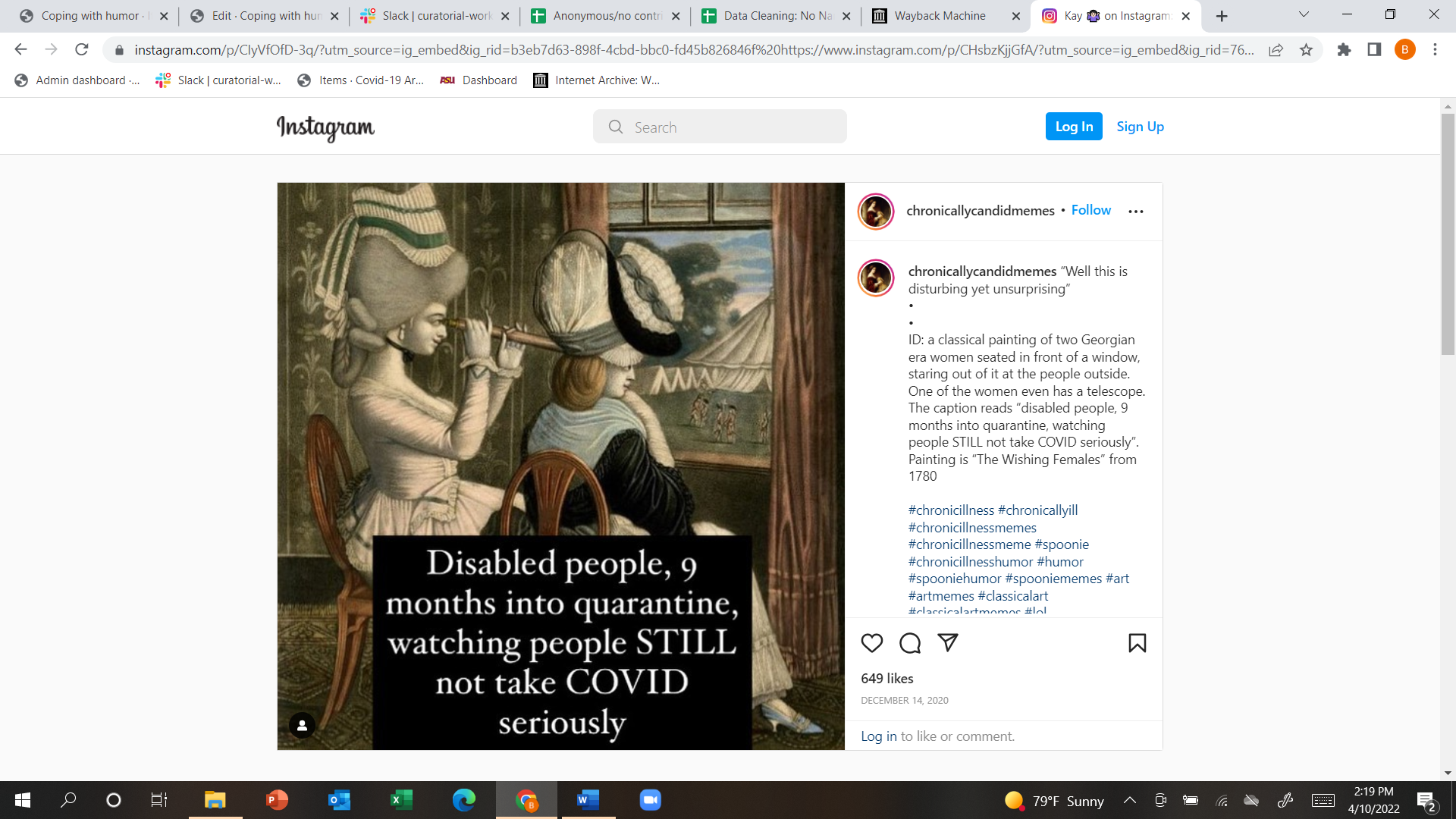1456x819 pixels.
Task: Open the three-dot post options menu
Action: (x=1135, y=212)
